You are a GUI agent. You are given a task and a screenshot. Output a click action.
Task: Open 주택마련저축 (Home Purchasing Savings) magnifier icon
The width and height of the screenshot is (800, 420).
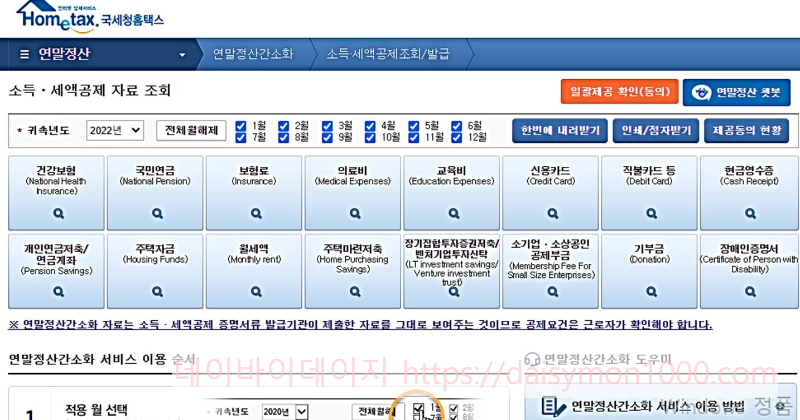pos(355,291)
